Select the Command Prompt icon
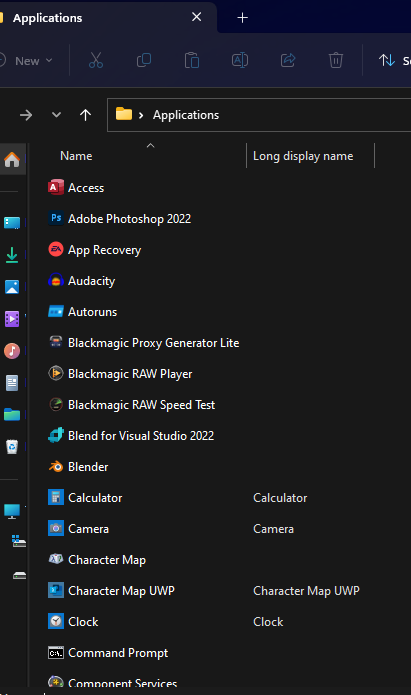Image resolution: width=411 pixels, height=695 pixels. coord(56,653)
